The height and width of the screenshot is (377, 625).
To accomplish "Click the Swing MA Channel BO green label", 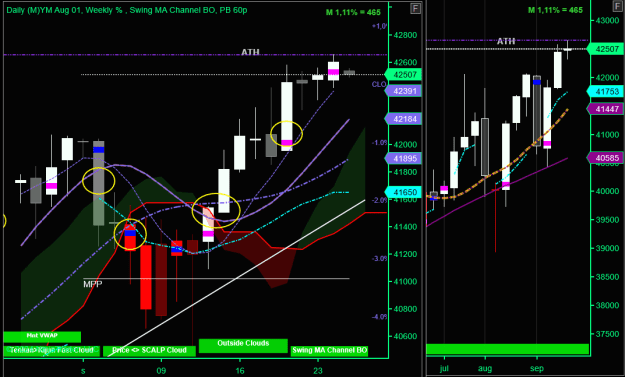I will click(x=329, y=351).
